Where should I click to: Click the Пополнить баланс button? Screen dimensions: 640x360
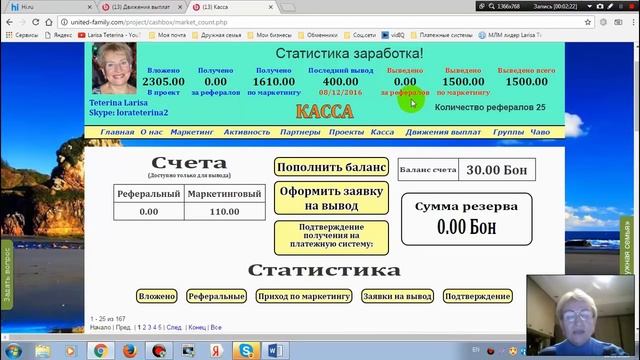point(331,167)
